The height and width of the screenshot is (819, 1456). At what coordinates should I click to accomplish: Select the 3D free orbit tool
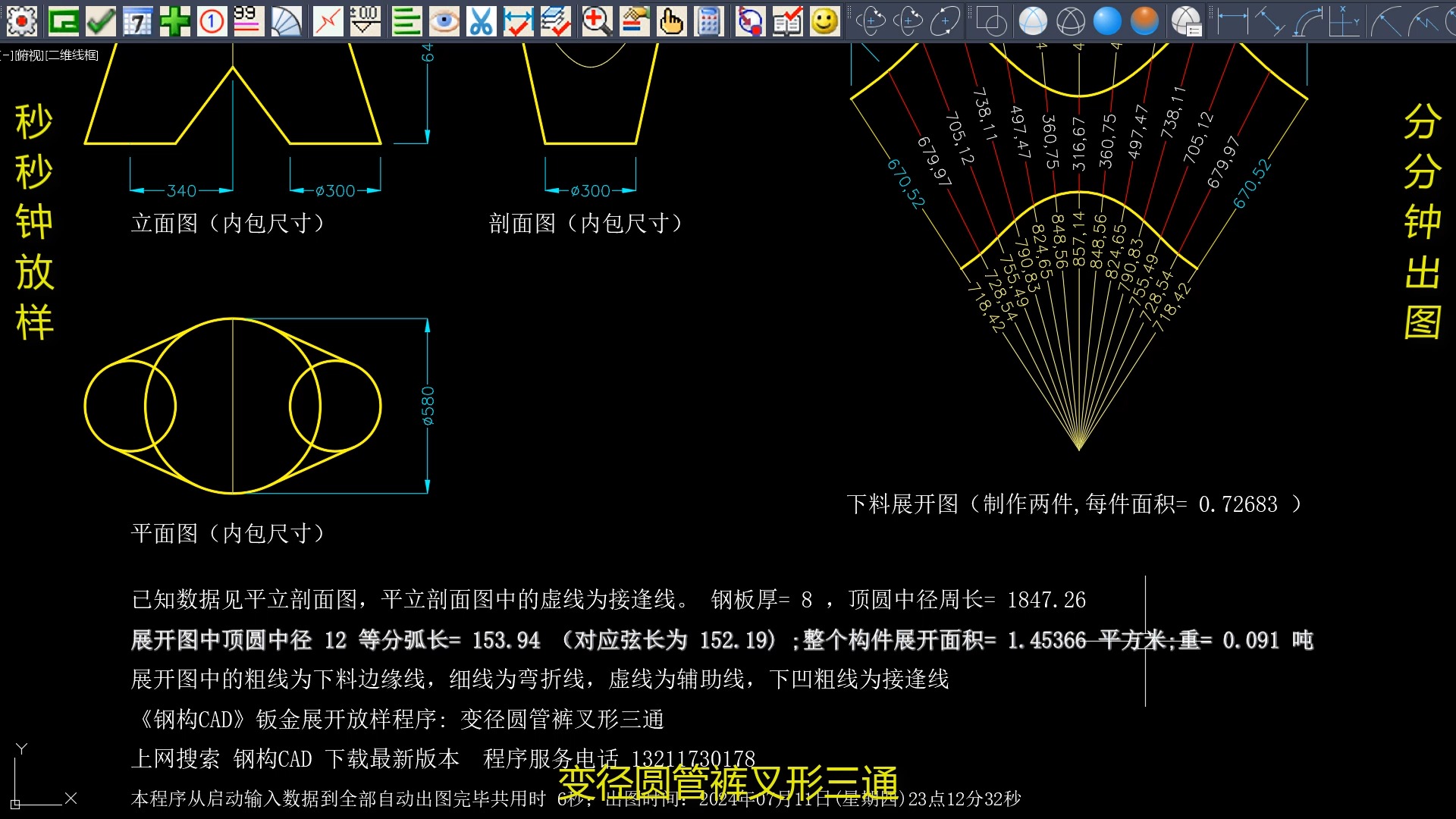908,21
